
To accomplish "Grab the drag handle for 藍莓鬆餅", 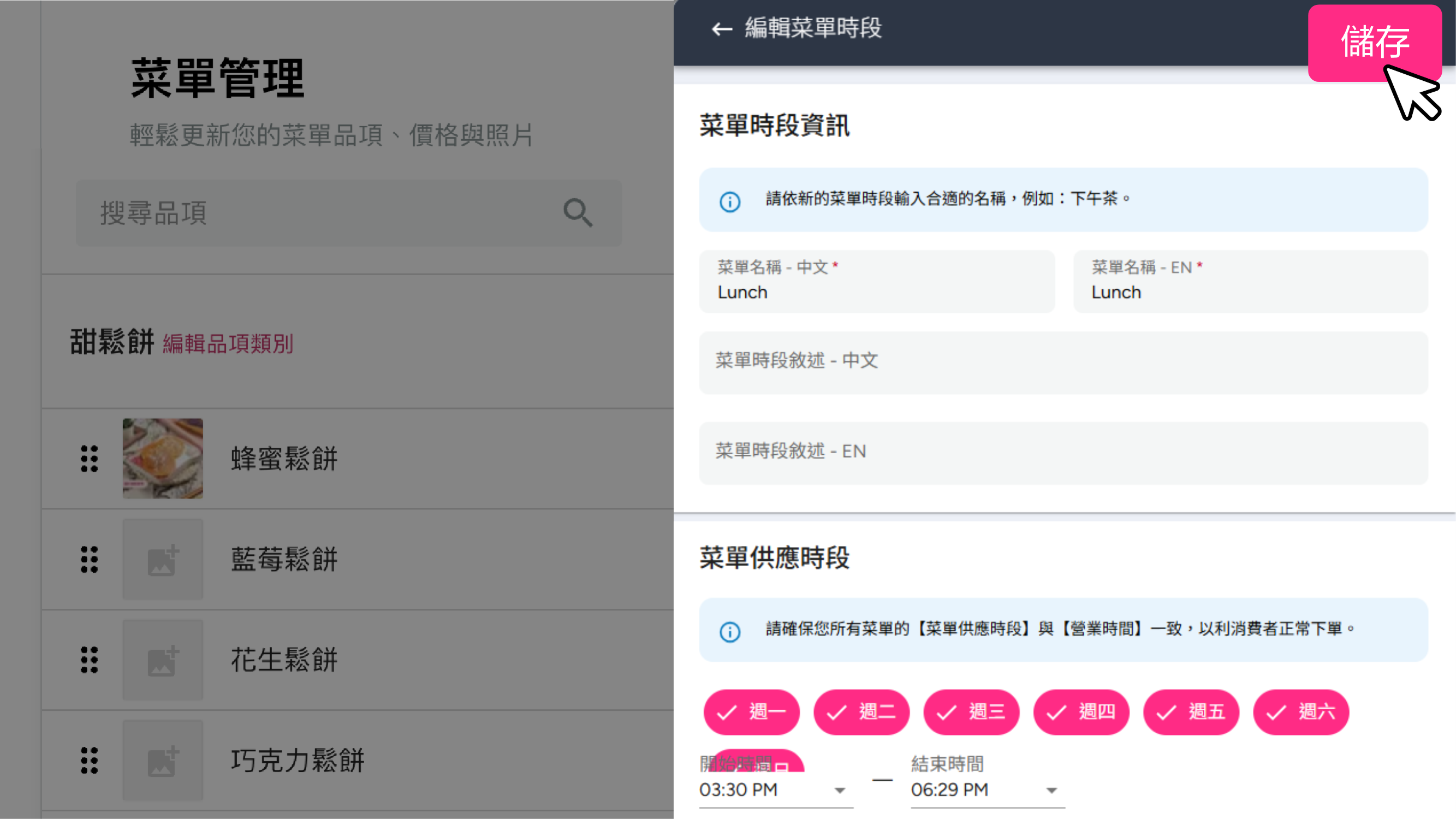I will (90, 559).
